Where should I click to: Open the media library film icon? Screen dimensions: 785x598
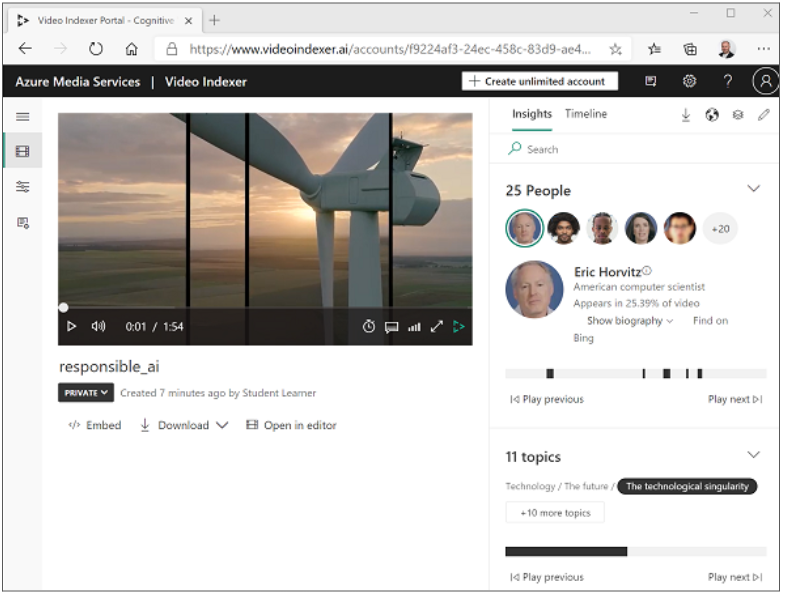tap(23, 151)
